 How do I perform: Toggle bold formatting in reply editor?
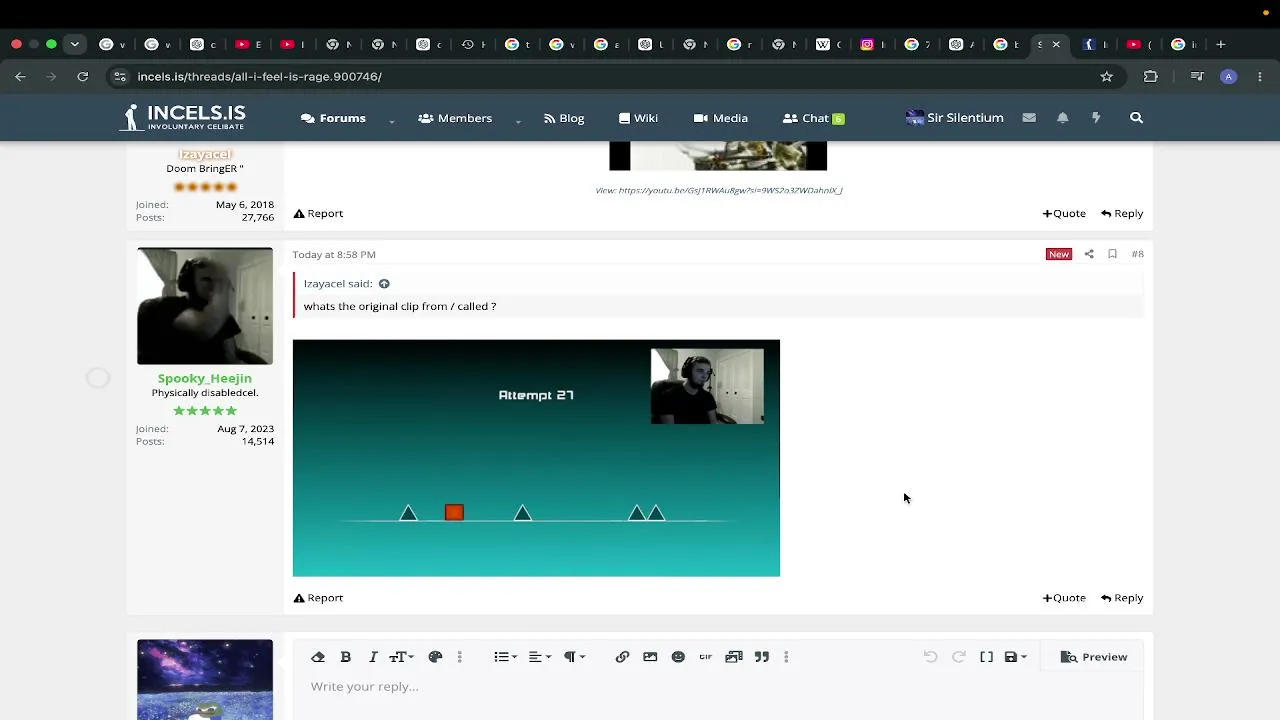click(x=345, y=657)
